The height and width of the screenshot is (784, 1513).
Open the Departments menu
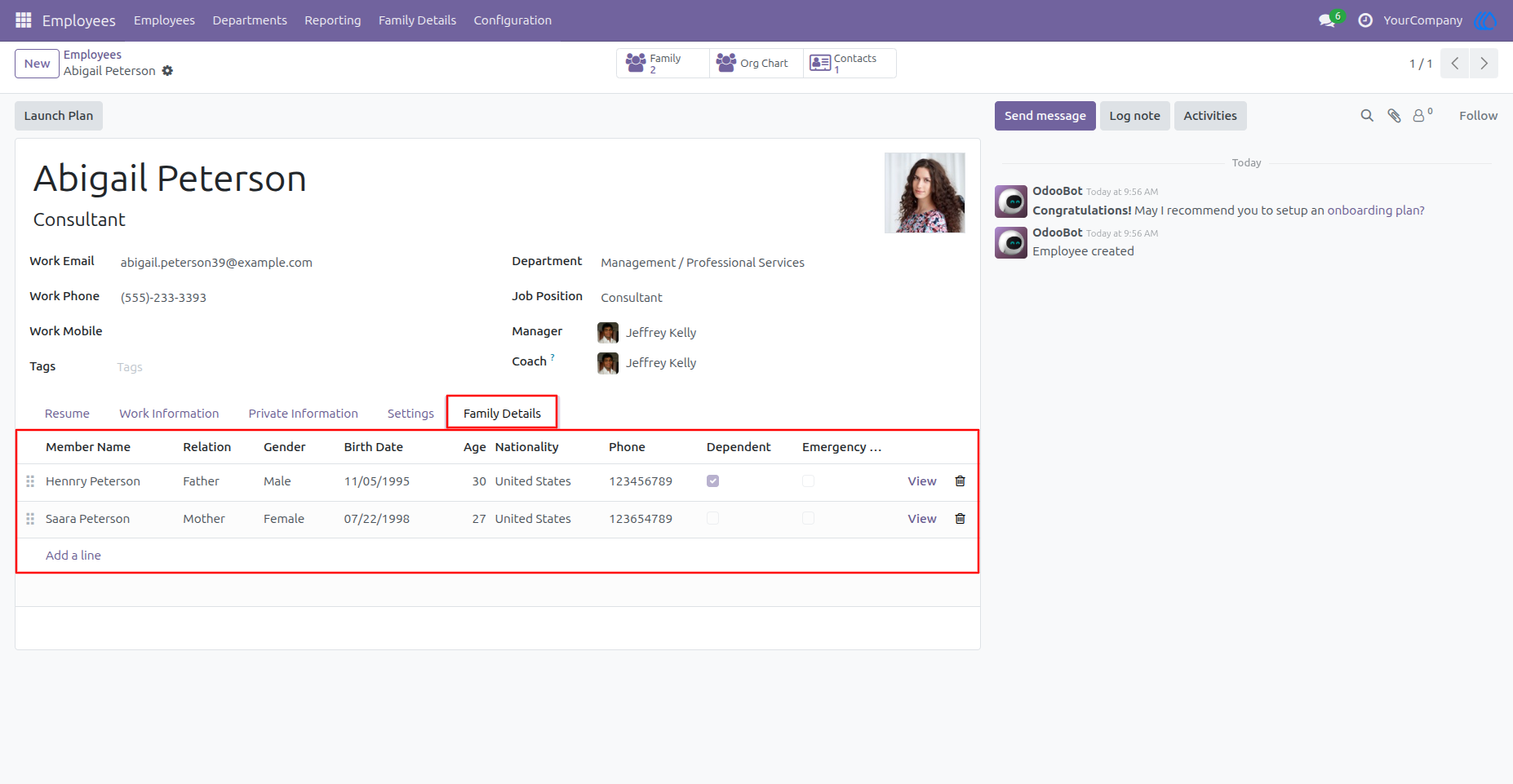[250, 20]
